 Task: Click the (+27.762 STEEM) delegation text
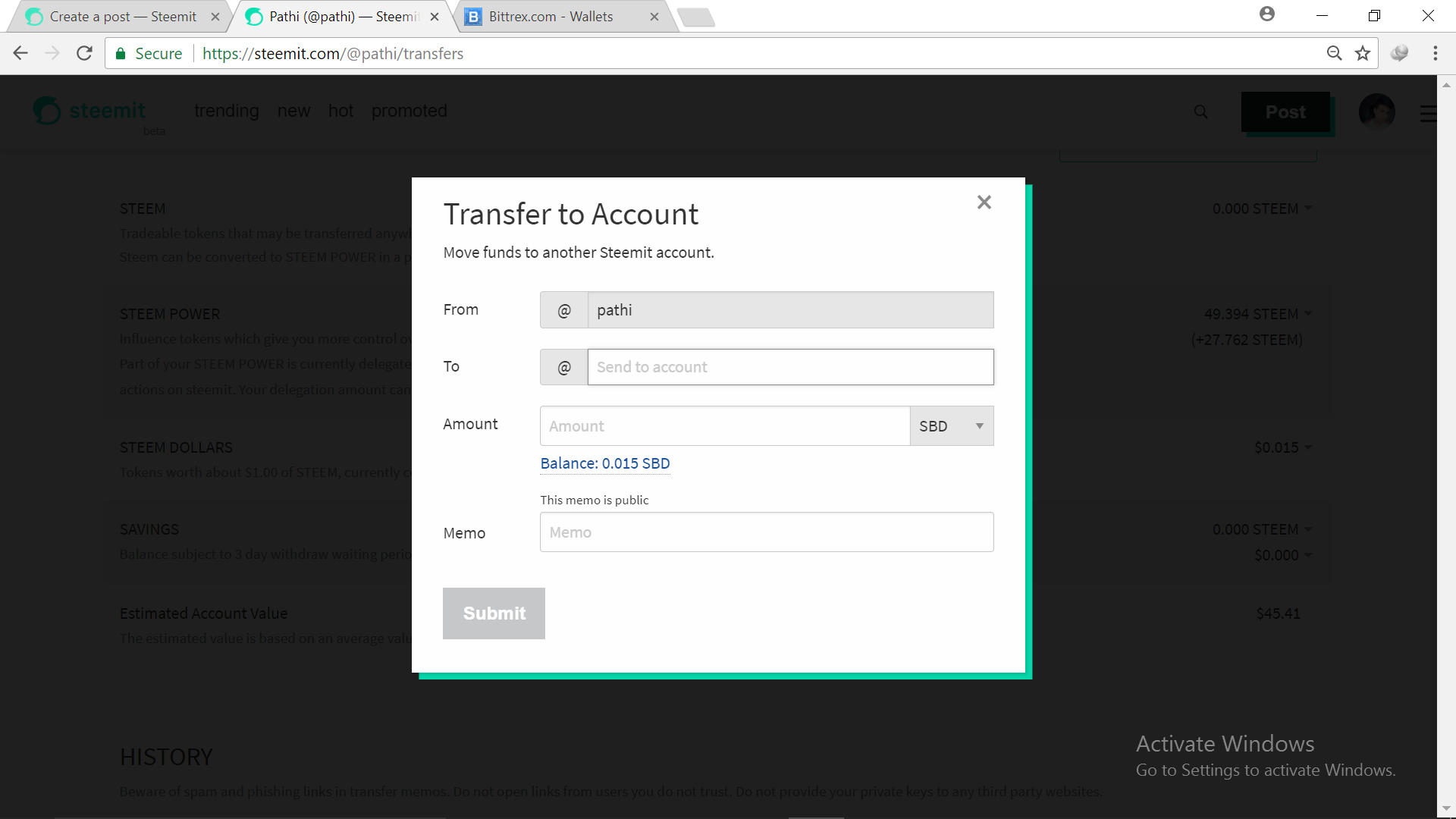coord(1247,340)
